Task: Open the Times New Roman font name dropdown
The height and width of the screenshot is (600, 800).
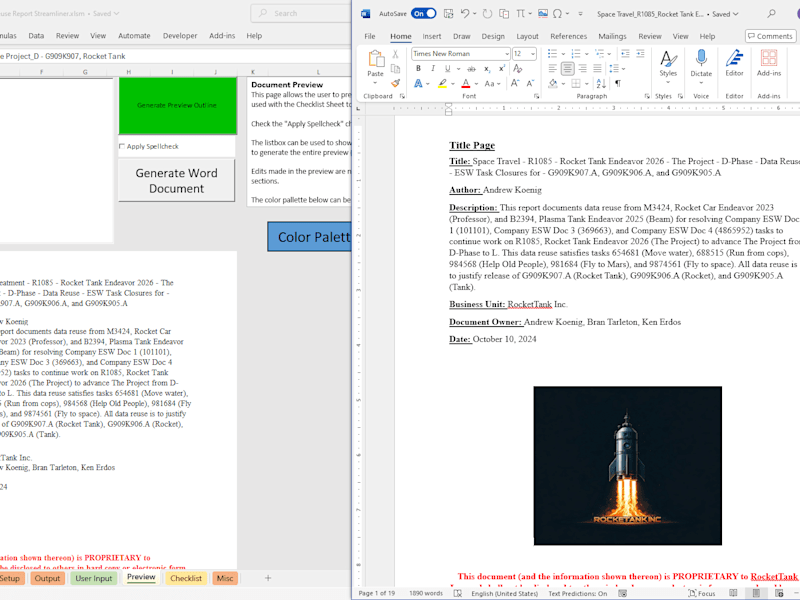Action: tap(507, 54)
